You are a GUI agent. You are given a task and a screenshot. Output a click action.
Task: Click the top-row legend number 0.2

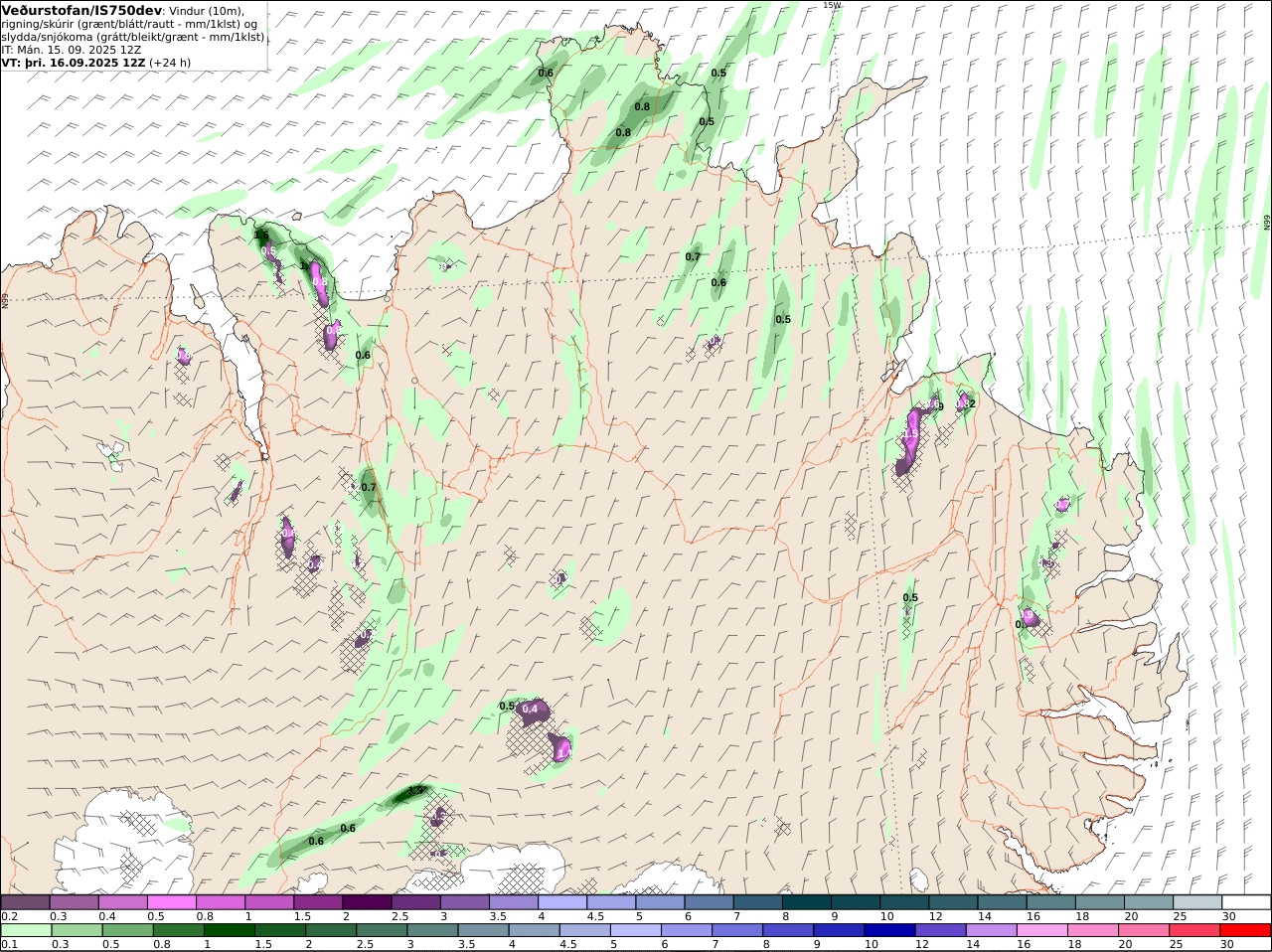pos(9,915)
